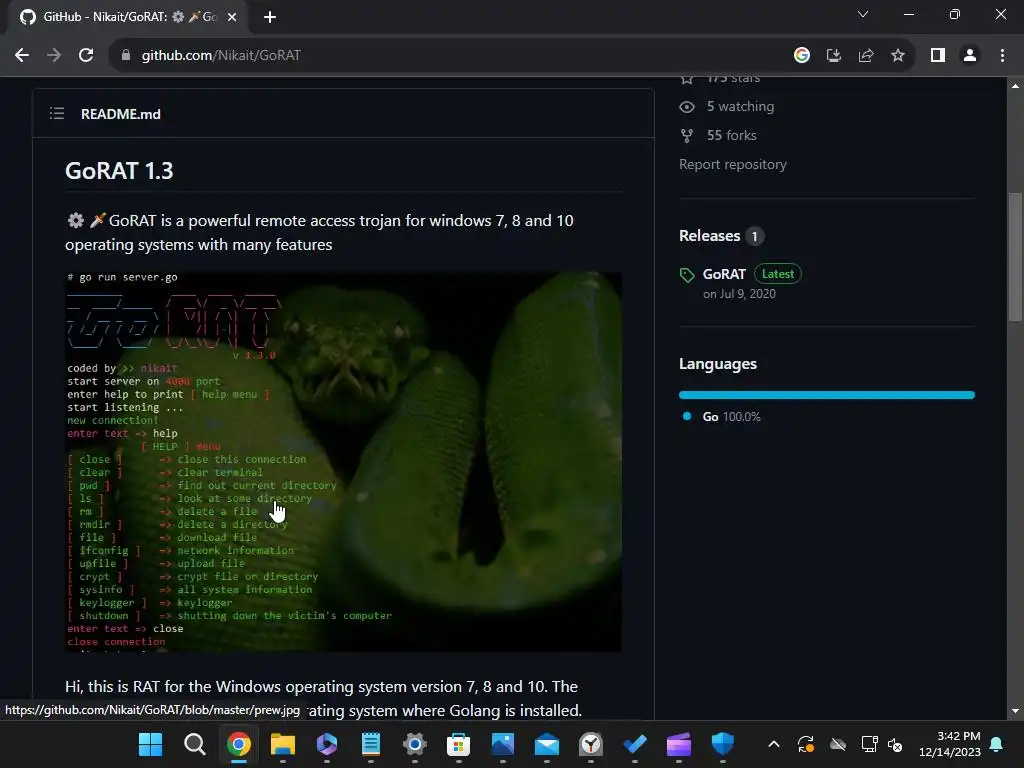
Task: Open the To Do checkmark taskbar icon
Action: point(635,744)
